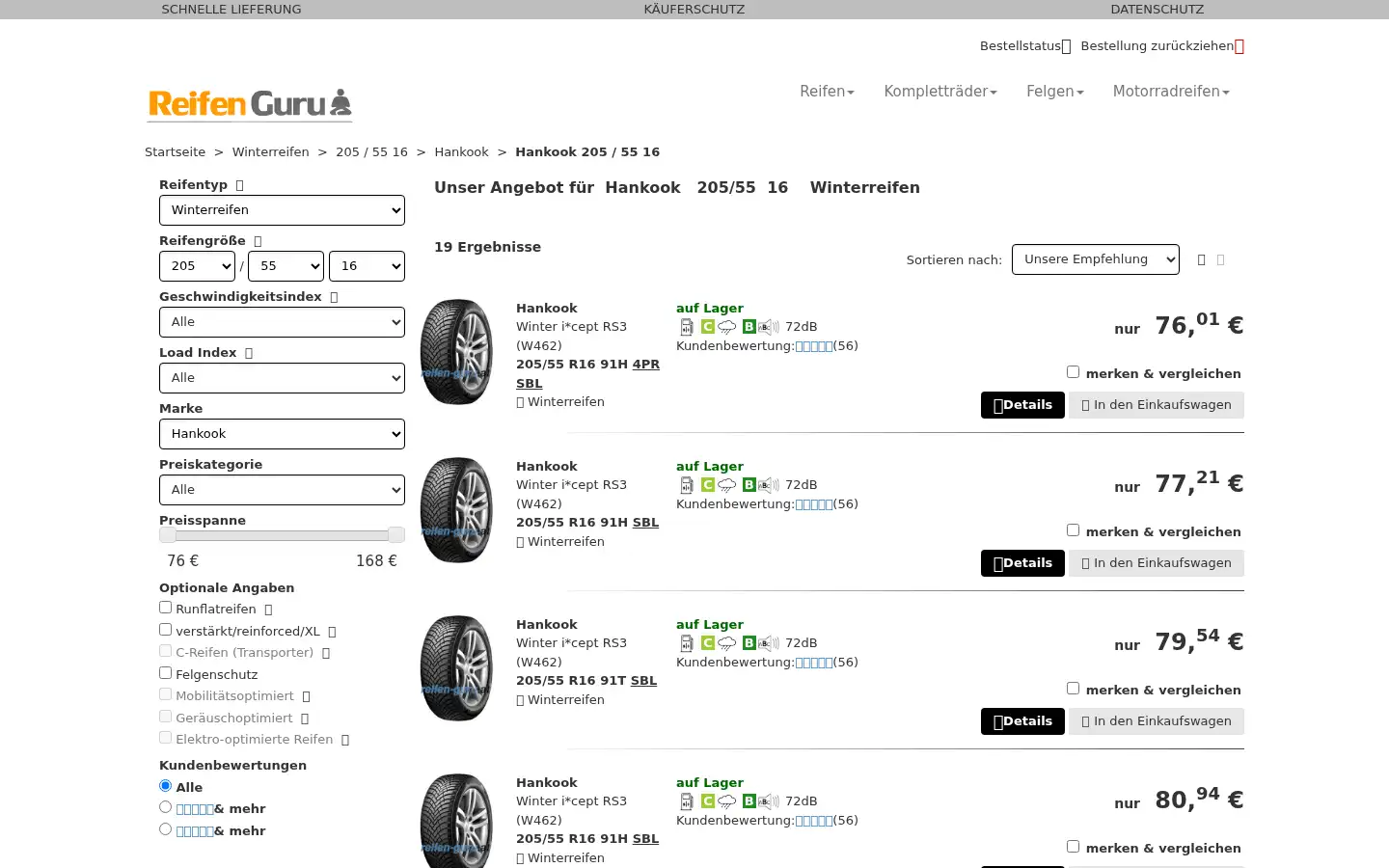Go to Winterreifen in the breadcrumb
The width and height of the screenshot is (1389, 868).
(270, 152)
